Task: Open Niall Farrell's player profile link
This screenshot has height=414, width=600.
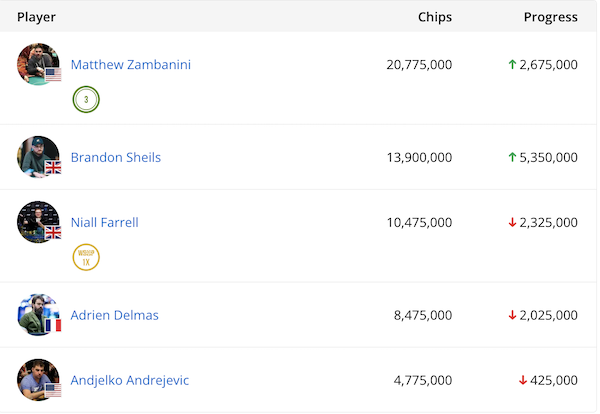Action: [x=104, y=222]
